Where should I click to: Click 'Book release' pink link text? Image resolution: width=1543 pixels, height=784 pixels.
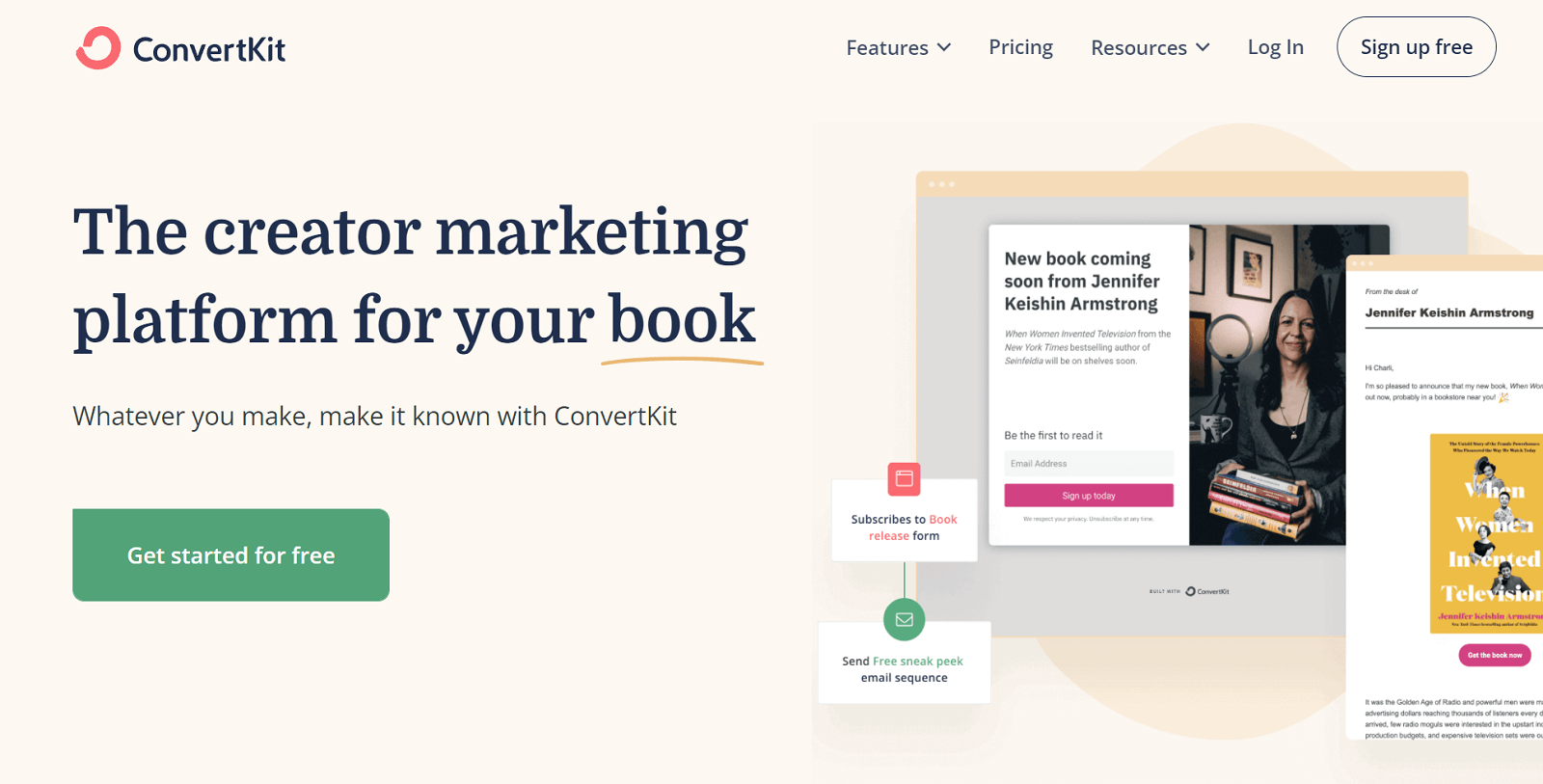coord(913,527)
